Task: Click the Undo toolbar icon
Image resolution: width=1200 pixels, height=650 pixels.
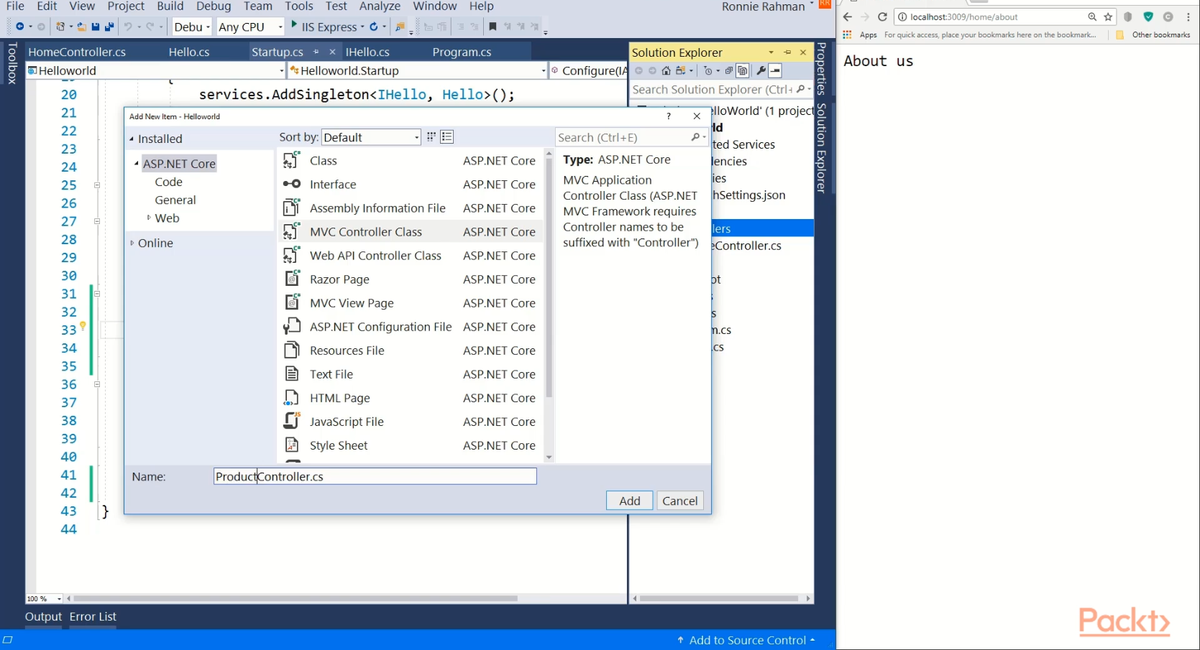Action: point(130,27)
